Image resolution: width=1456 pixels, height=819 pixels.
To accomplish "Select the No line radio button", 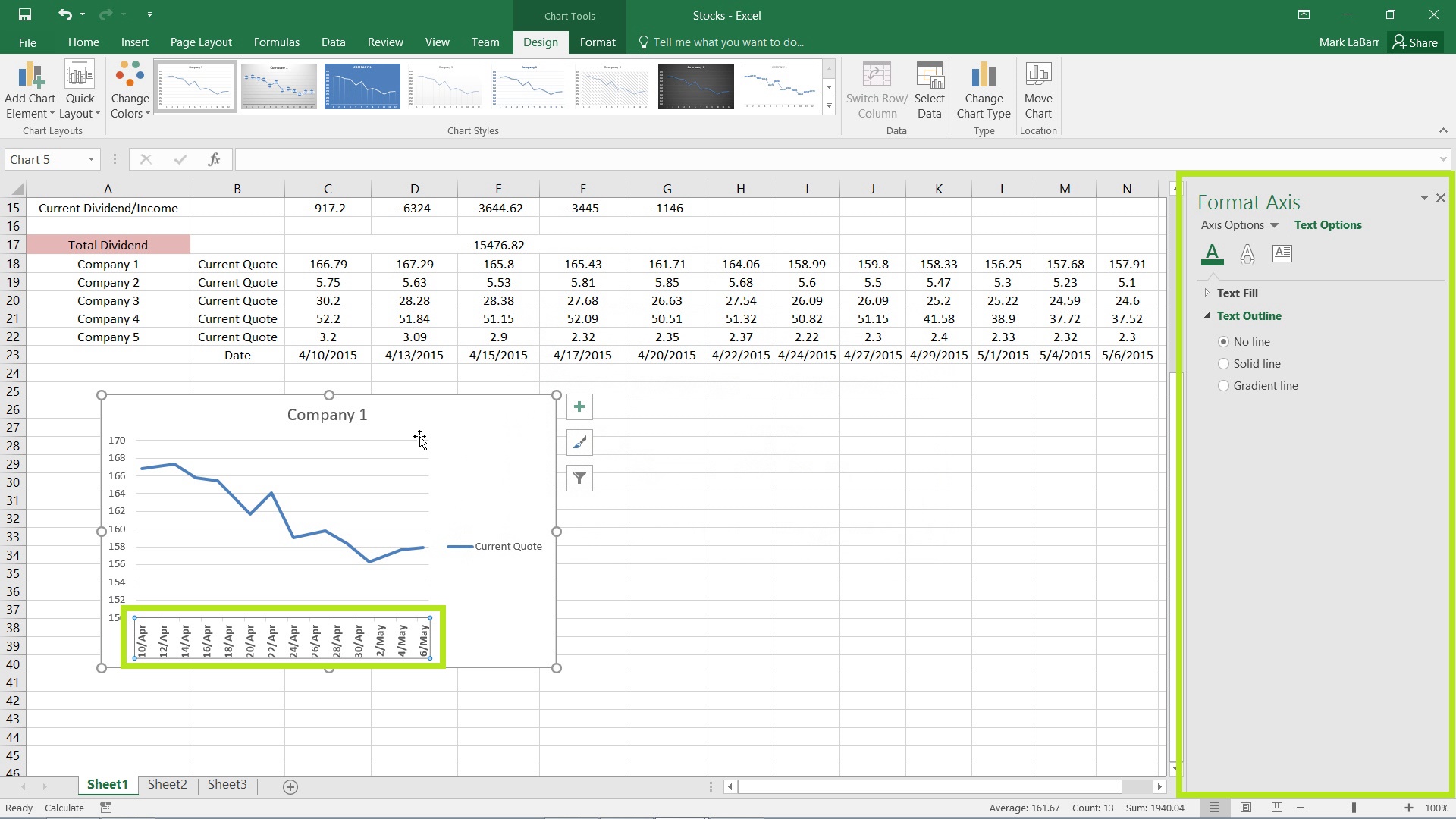I will 1223,341.
